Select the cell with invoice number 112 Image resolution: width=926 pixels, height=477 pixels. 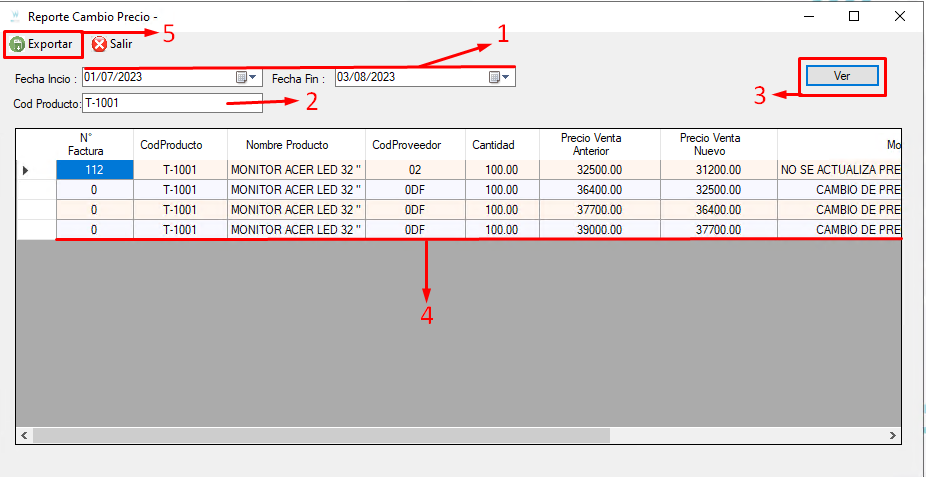[x=94, y=170]
